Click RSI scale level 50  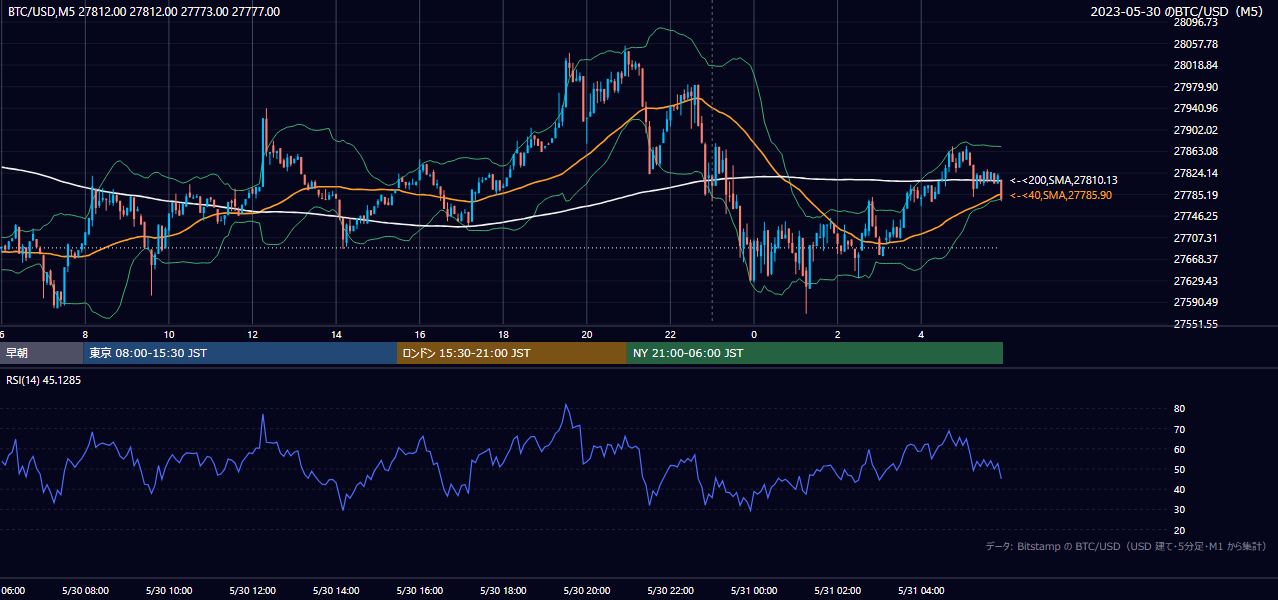click(x=1179, y=469)
